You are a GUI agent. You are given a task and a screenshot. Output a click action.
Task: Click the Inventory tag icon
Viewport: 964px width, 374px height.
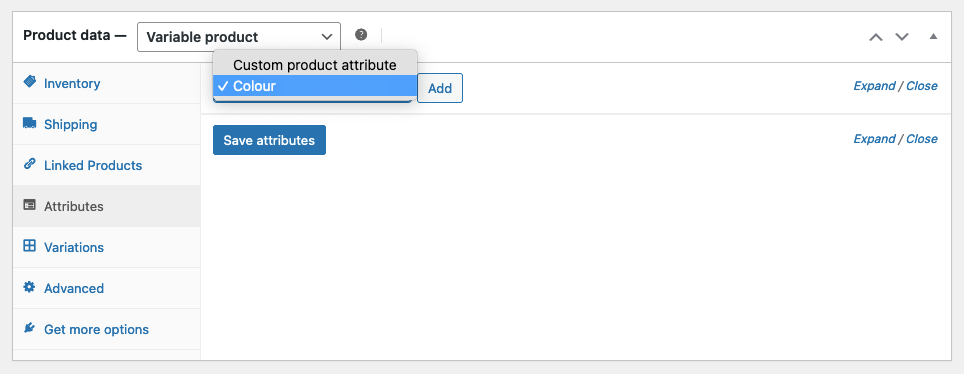(x=30, y=82)
